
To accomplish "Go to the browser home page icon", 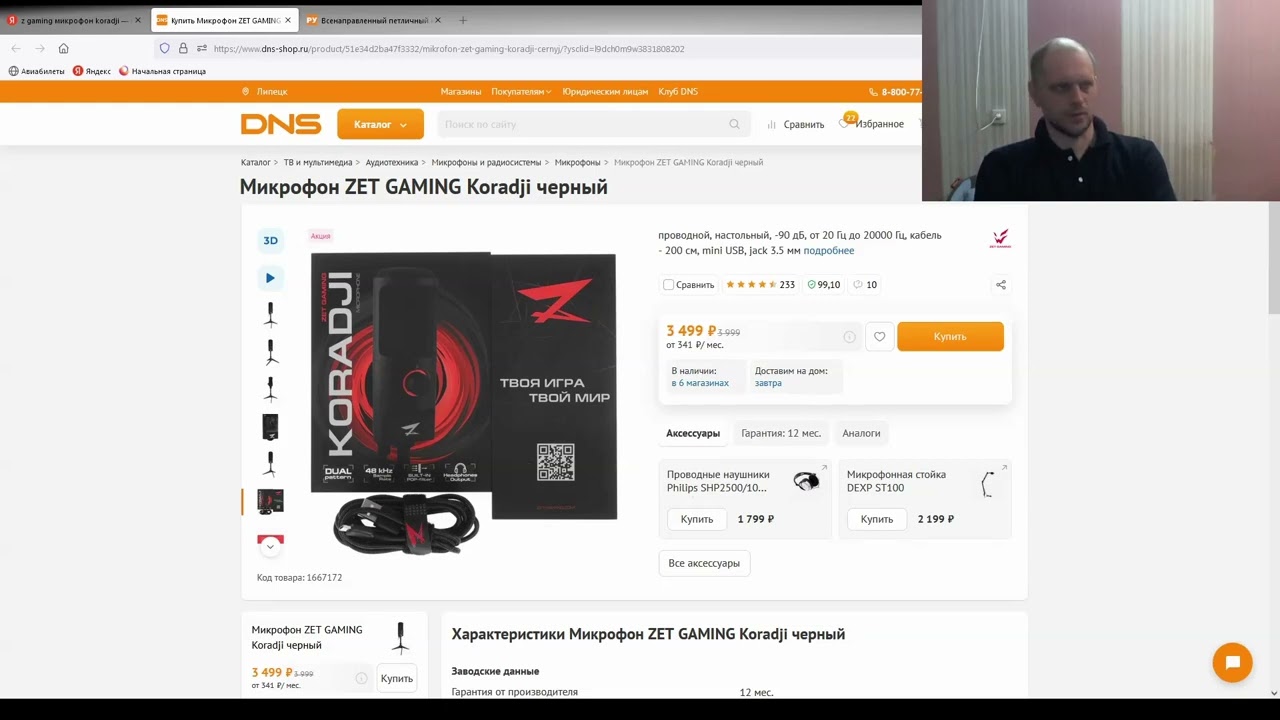I will 63,48.
